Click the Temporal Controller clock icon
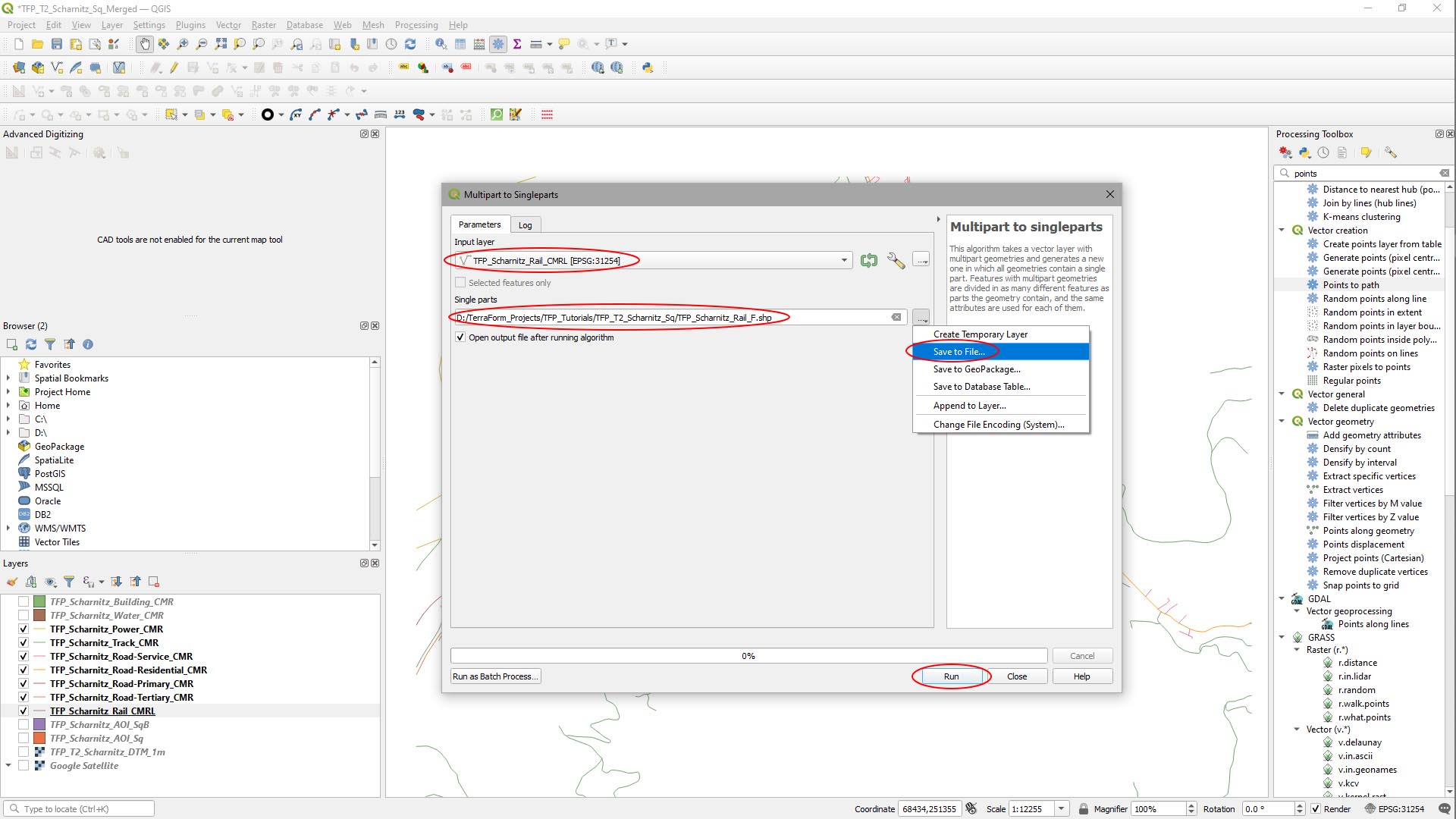Image resolution: width=1456 pixels, height=819 pixels. coord(391,44)
